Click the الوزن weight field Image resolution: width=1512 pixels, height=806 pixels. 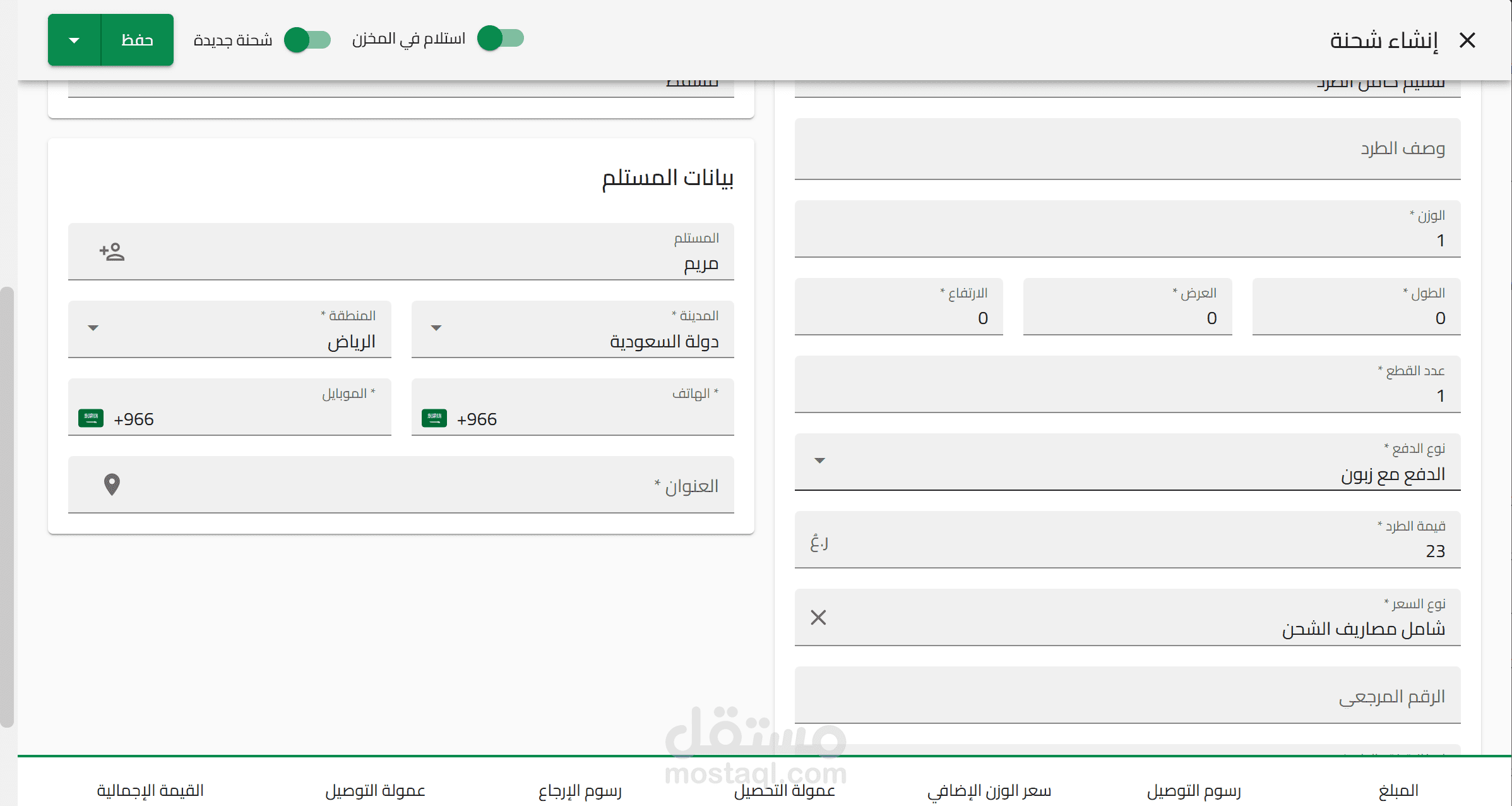click(1128, 229)
